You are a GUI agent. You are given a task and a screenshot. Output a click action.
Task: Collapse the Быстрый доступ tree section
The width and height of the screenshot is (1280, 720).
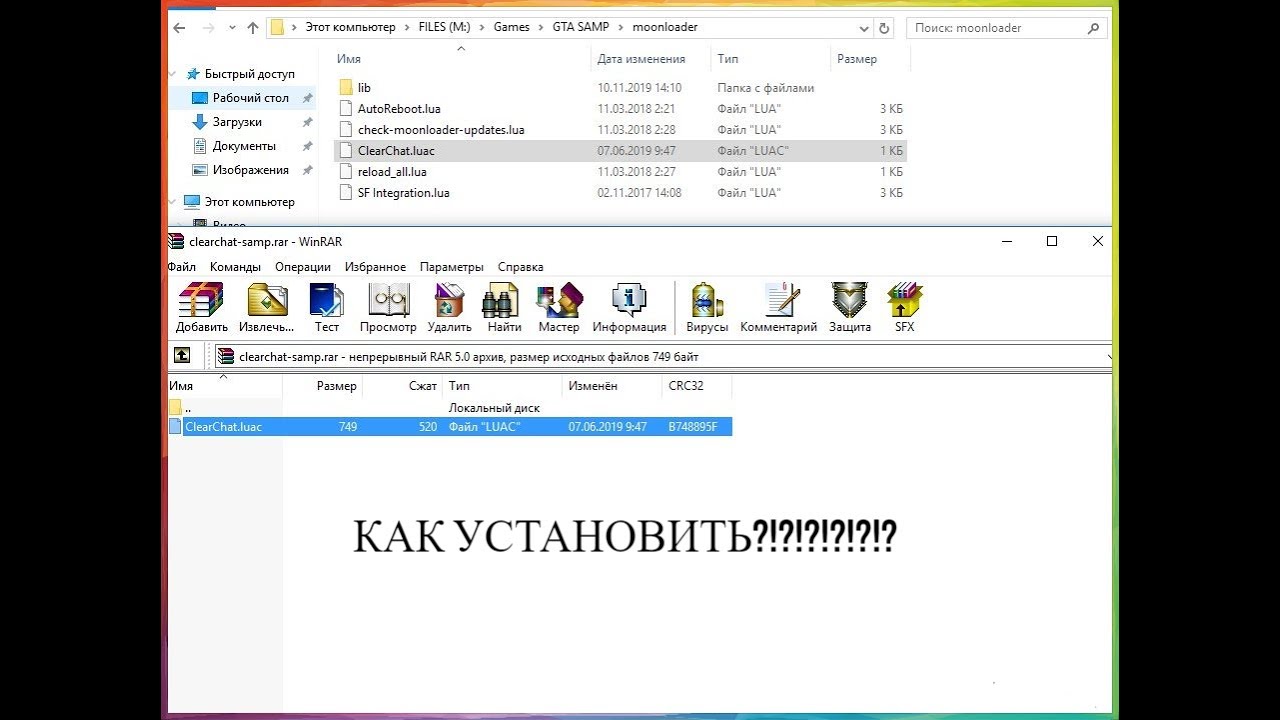point(173,74)
